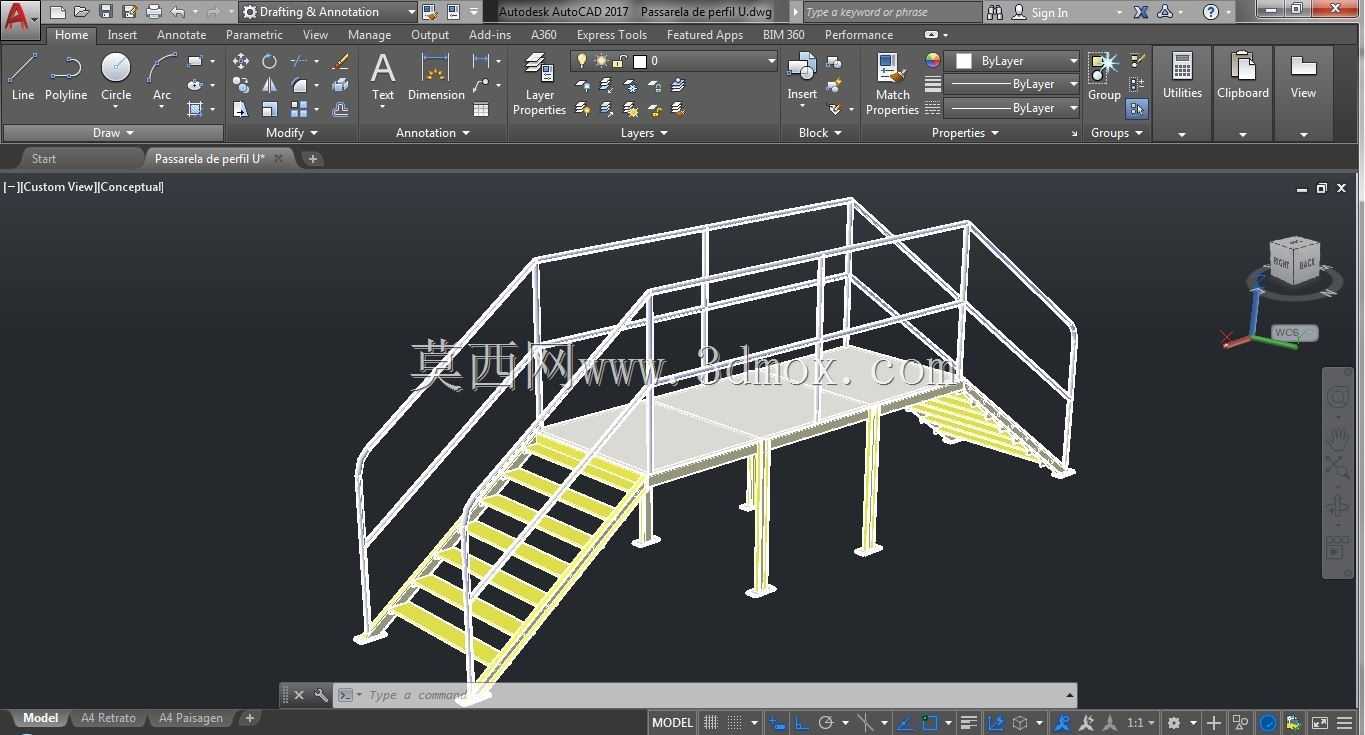Image resolution: width=1365 pixels, height=735 pixels.
Task: Click the MODEL status bar button
Action: coord(672,722)
